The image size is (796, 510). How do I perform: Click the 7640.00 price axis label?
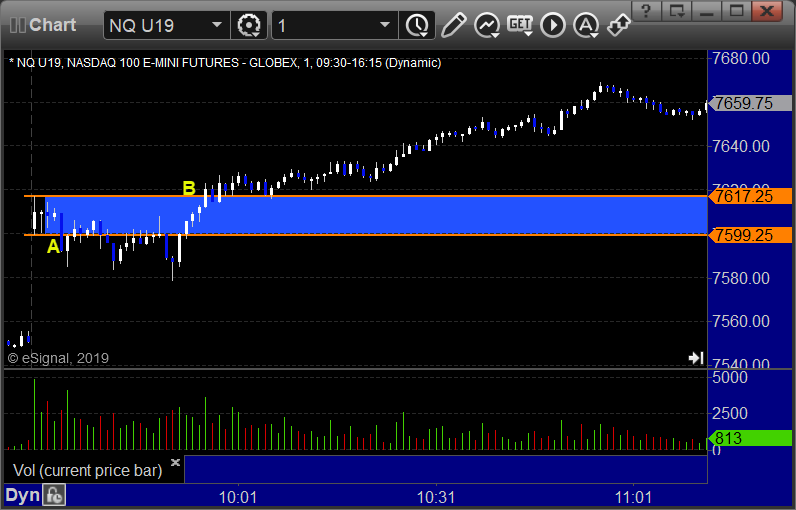[741, 146]
